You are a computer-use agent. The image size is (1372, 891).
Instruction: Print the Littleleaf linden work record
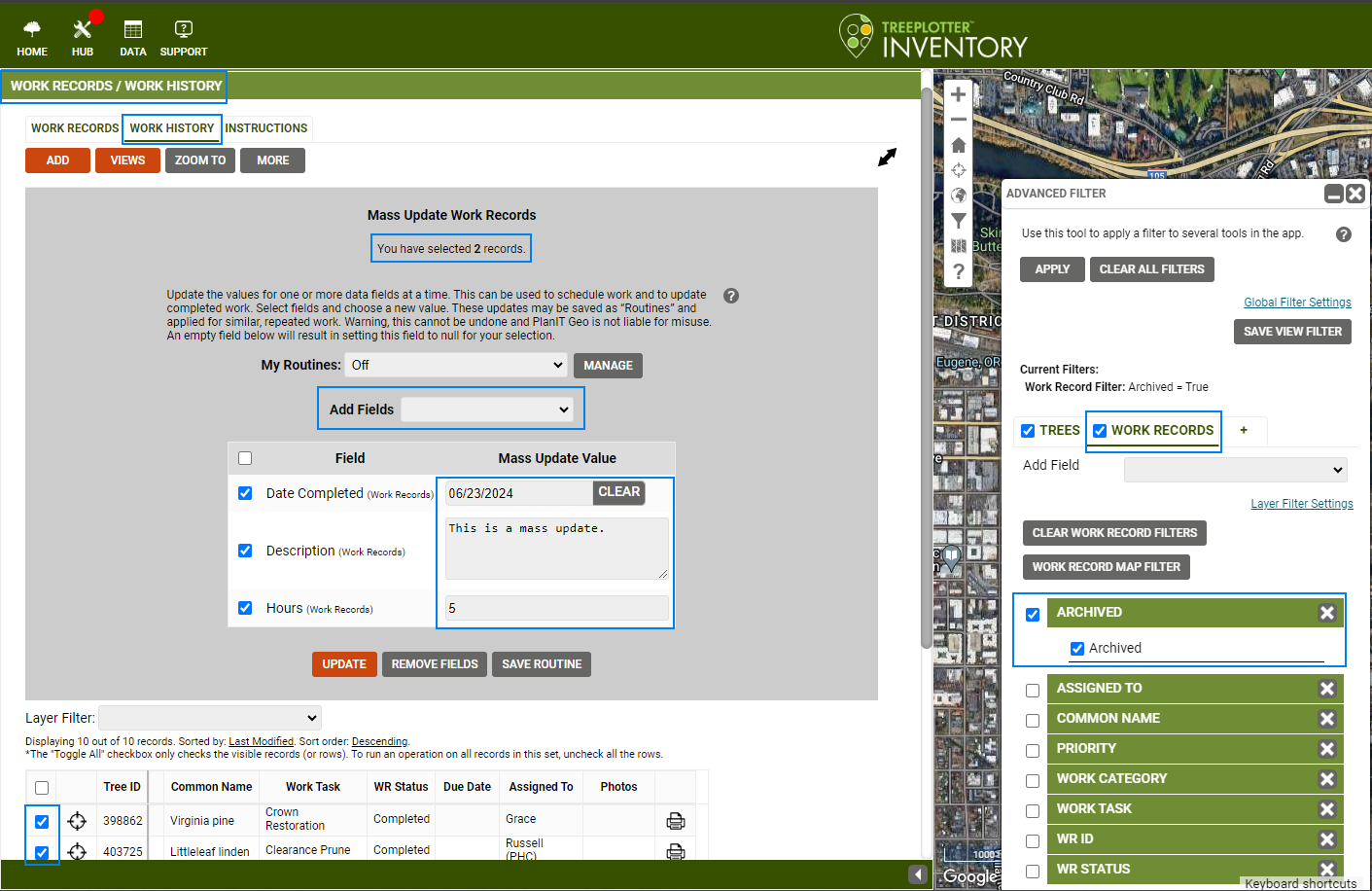(x=676, y=849)
